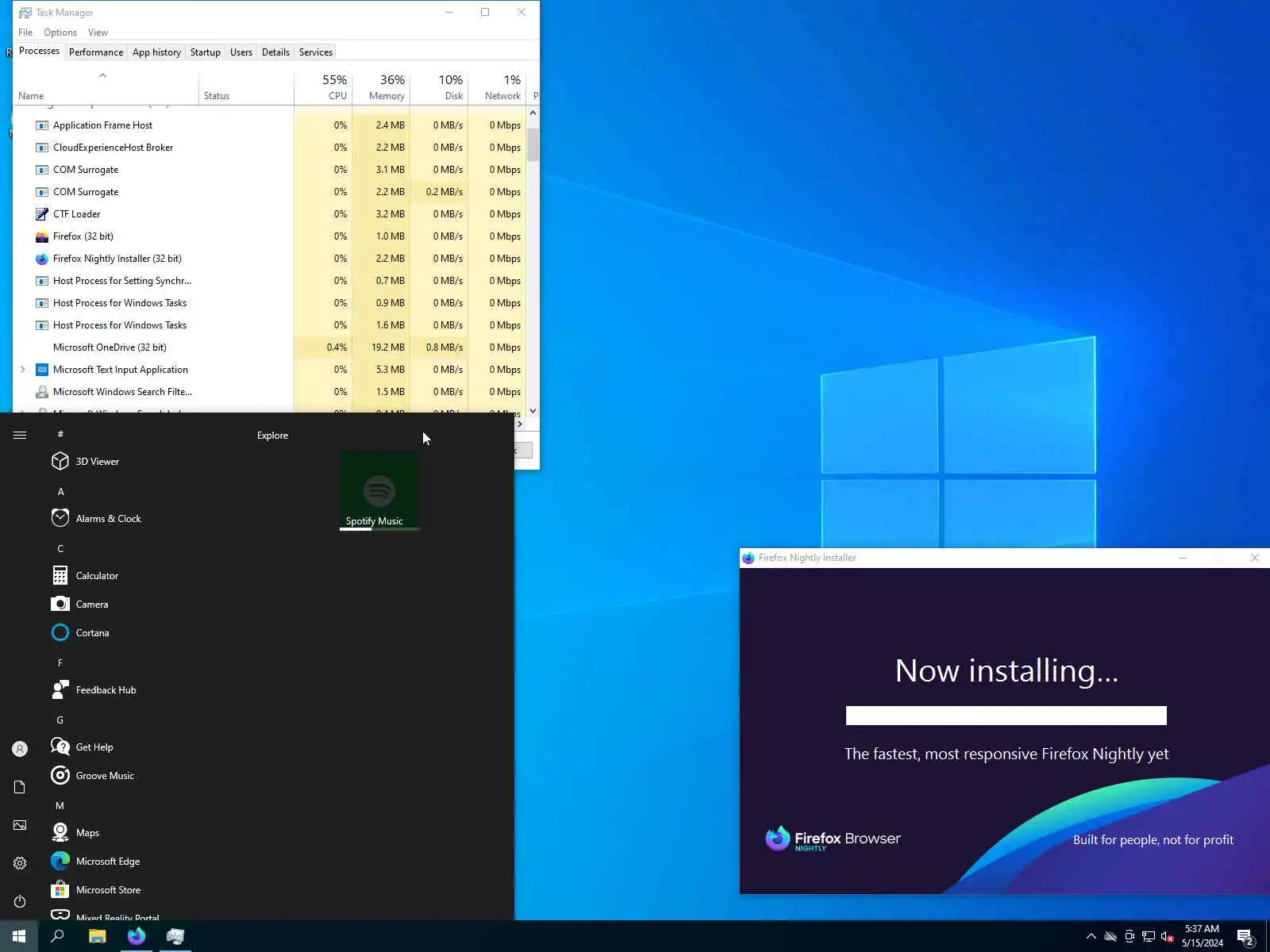Screen dimensions: 1270x952
Task: Open Documents from the Start sidebar
Action: point(20,787)
